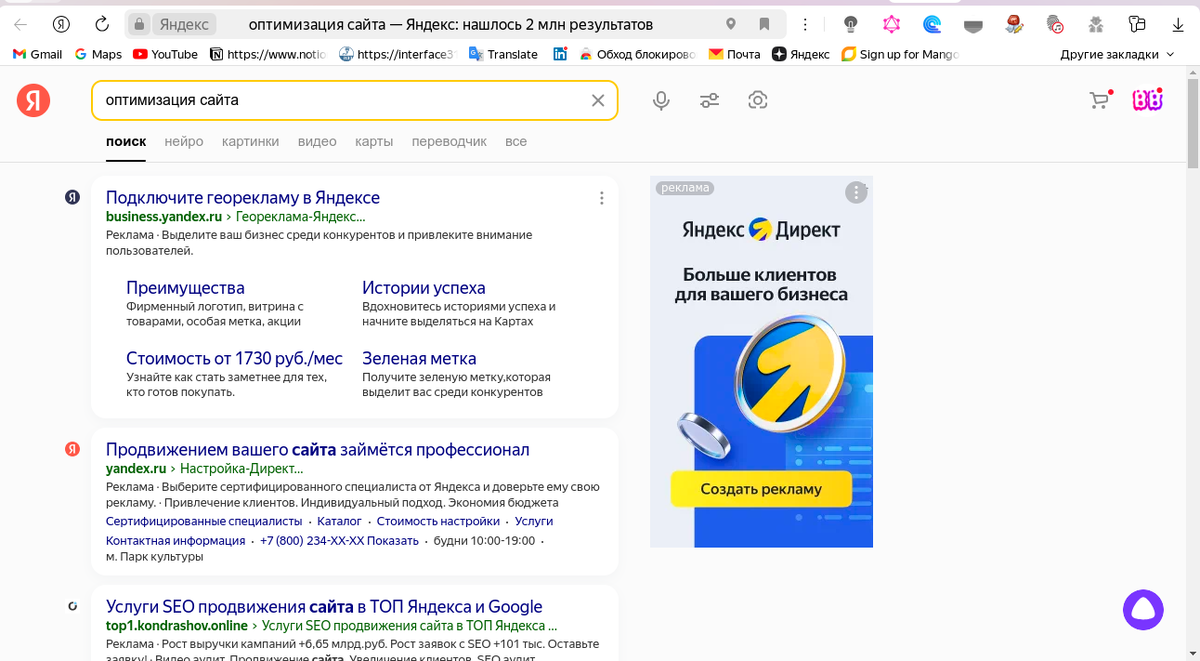Open the shopping cart icon
Viewport: 1200px width, 661px height.
point(1100,99)
